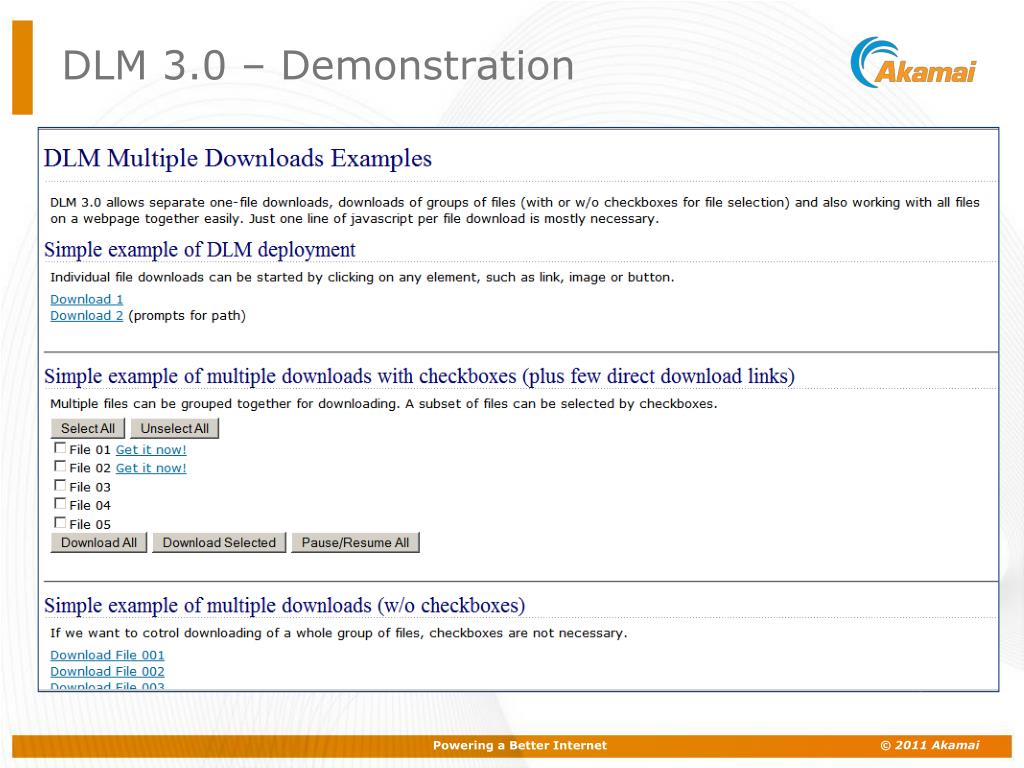Click the File 05 label text
1024x768 pixels.
[90, 524]
